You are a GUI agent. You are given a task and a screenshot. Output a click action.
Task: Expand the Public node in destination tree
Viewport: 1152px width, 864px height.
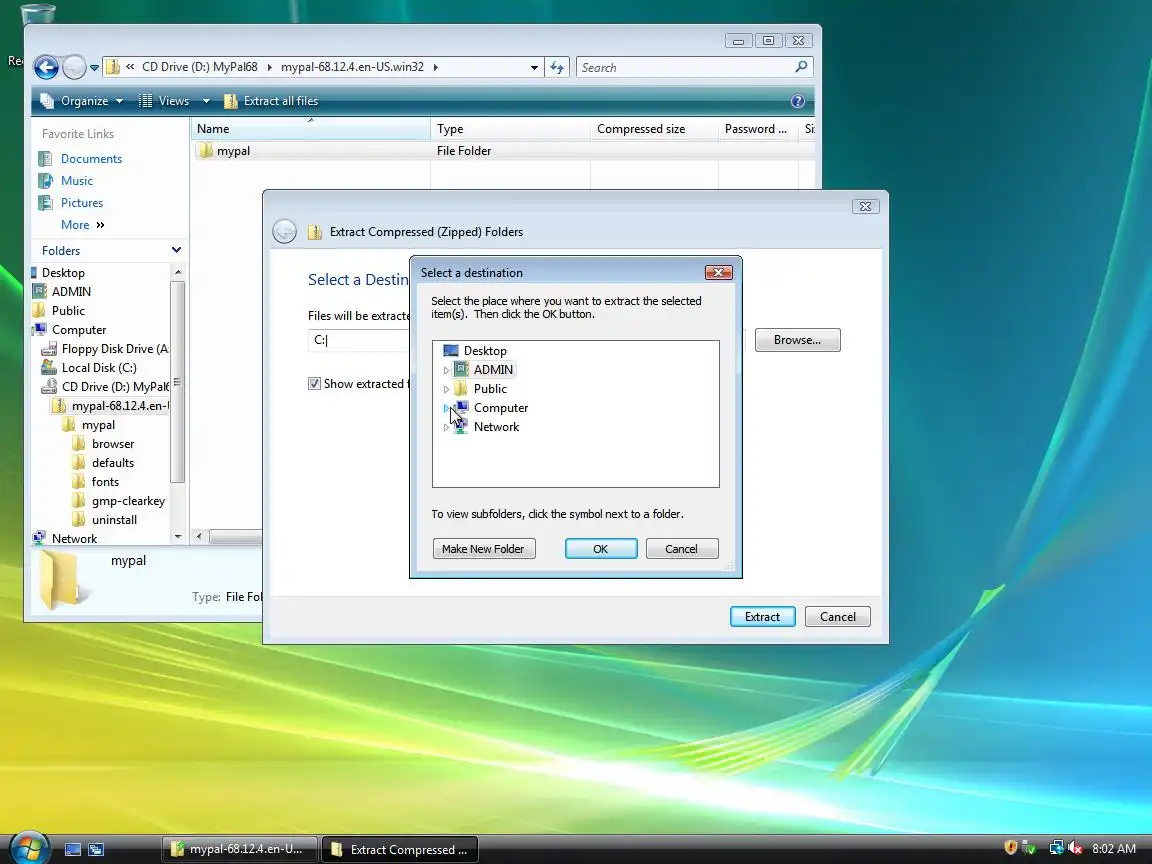click(446, 389)
